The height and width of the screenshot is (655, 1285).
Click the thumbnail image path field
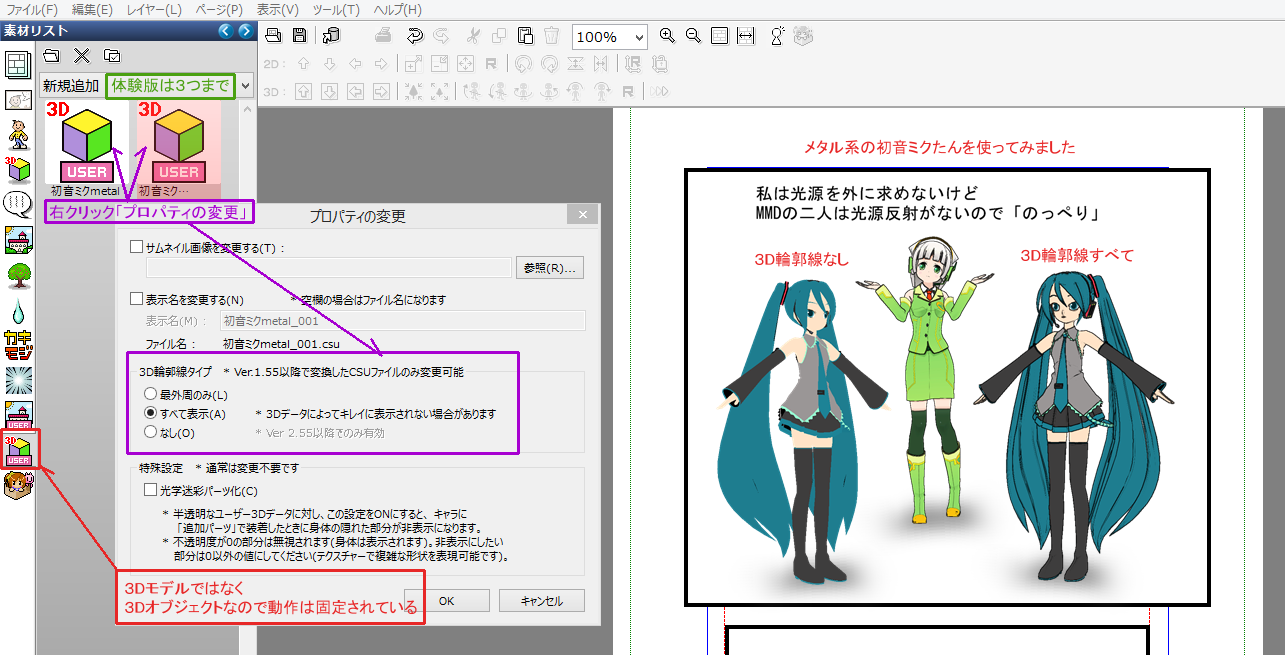pyautogui.click(x=329, y=268)
